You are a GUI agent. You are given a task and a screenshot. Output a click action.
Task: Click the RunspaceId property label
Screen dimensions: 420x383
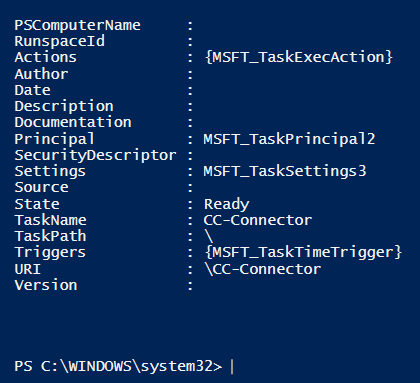point(59,42)
